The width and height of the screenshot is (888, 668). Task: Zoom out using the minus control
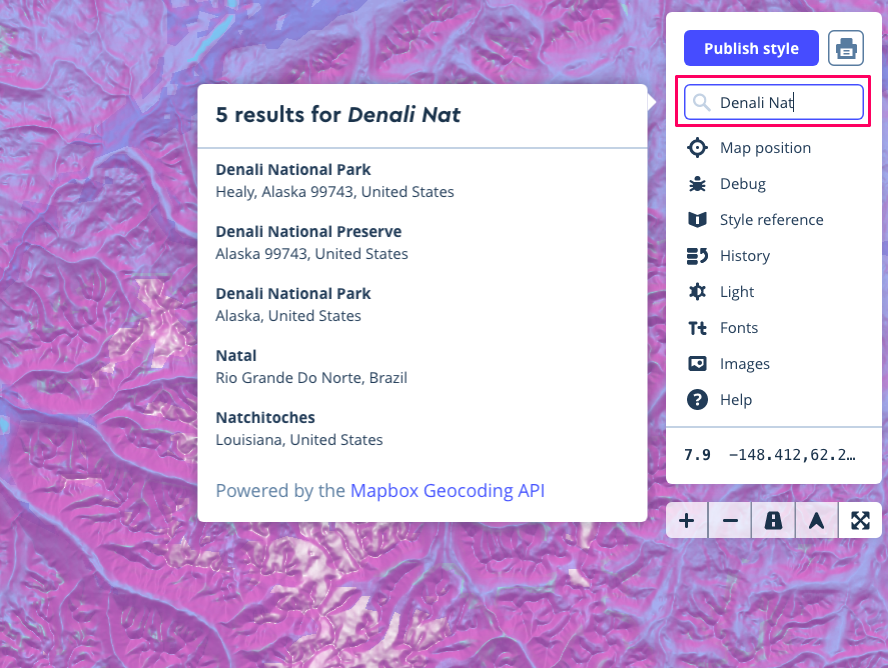[x=729, y=520]
